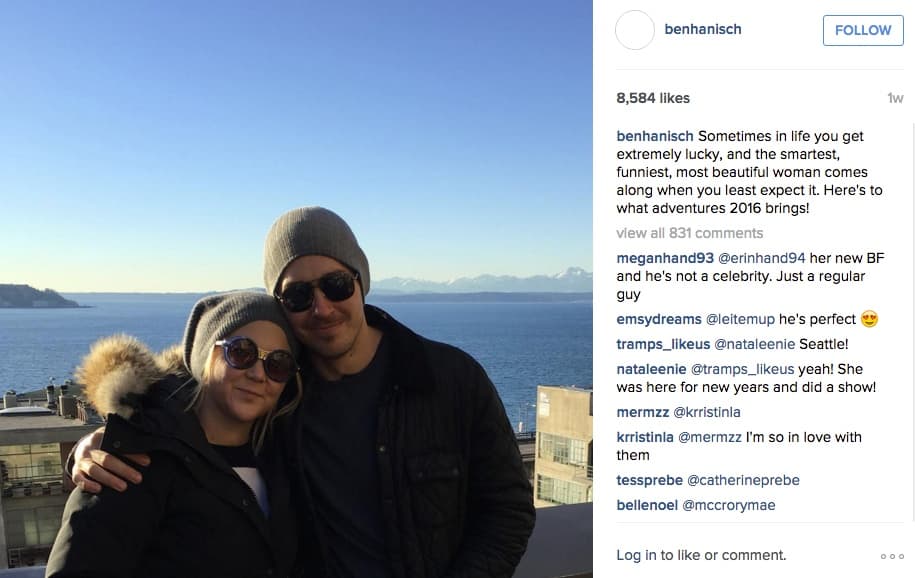Open the @mermzz mention by krristinla
This screenshot has width=915, height=578.
[x=710, y=437]
